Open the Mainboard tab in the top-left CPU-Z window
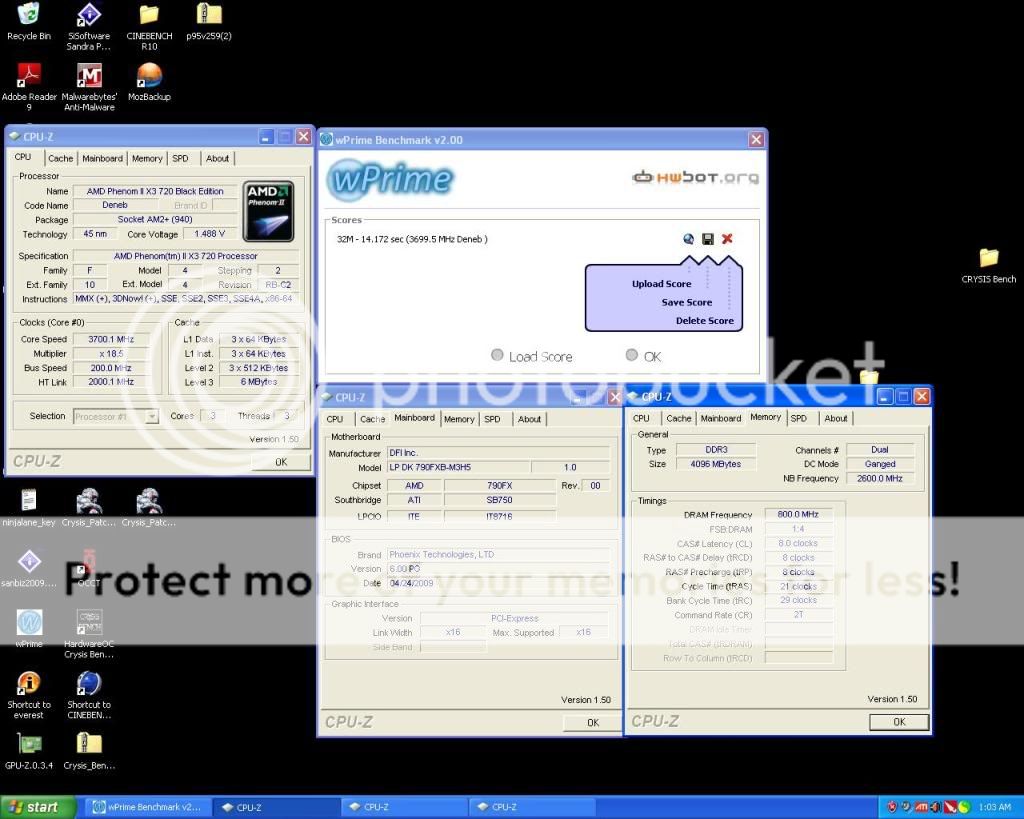 tap(103, 158)
